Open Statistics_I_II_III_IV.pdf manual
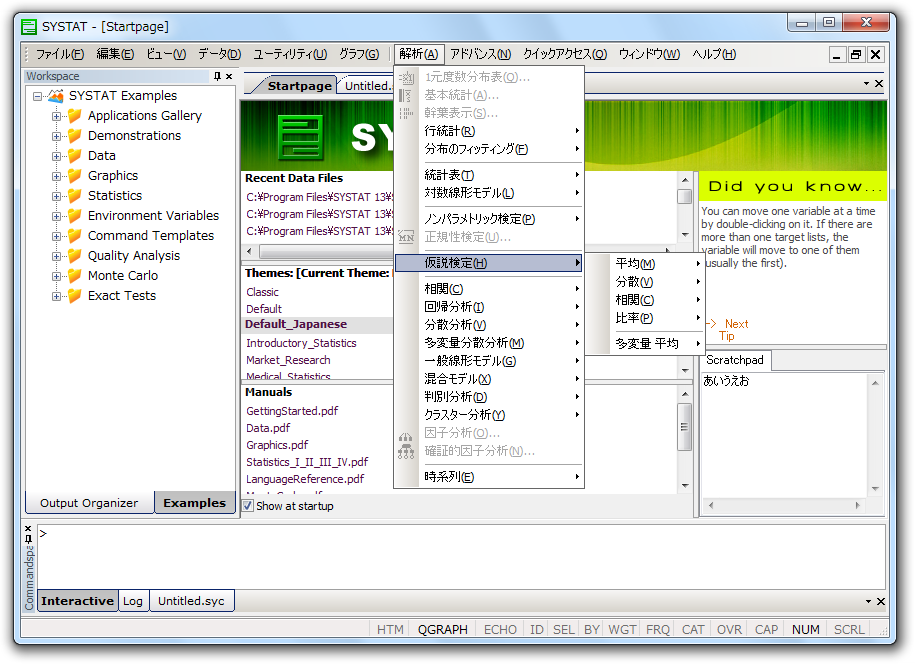This screenshot has width=915, height=664. [307, 462]
